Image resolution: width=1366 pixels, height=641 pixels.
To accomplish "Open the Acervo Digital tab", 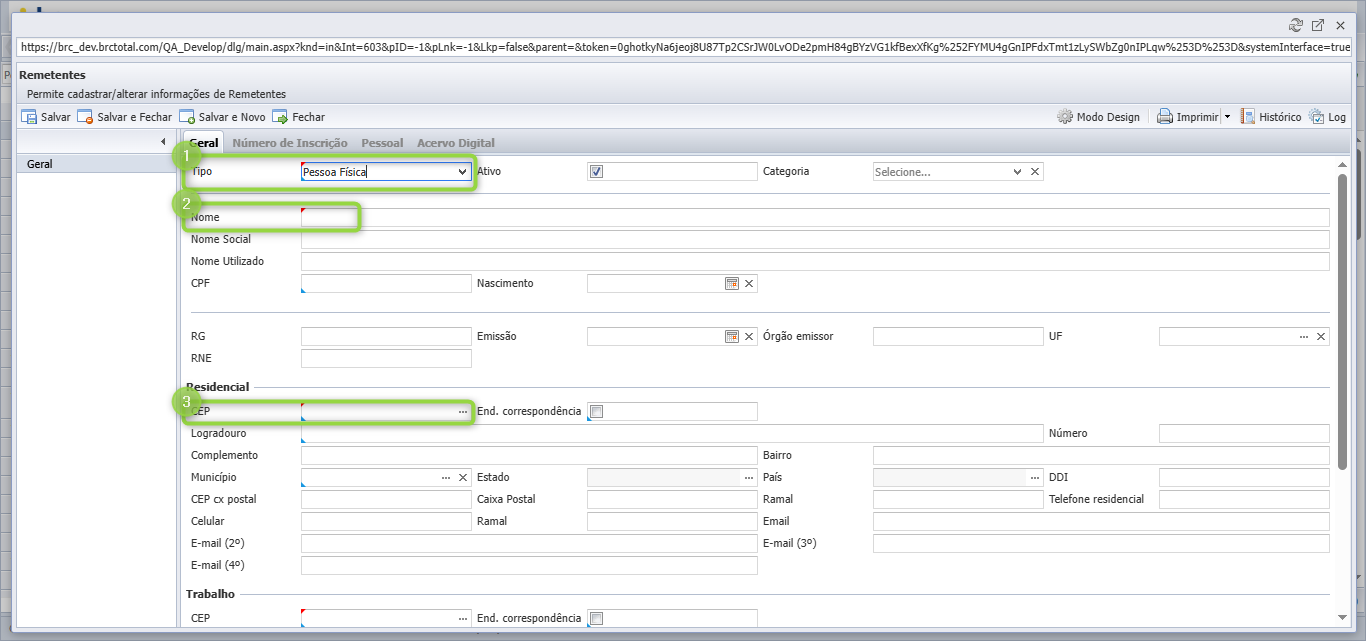I will 456,143.
